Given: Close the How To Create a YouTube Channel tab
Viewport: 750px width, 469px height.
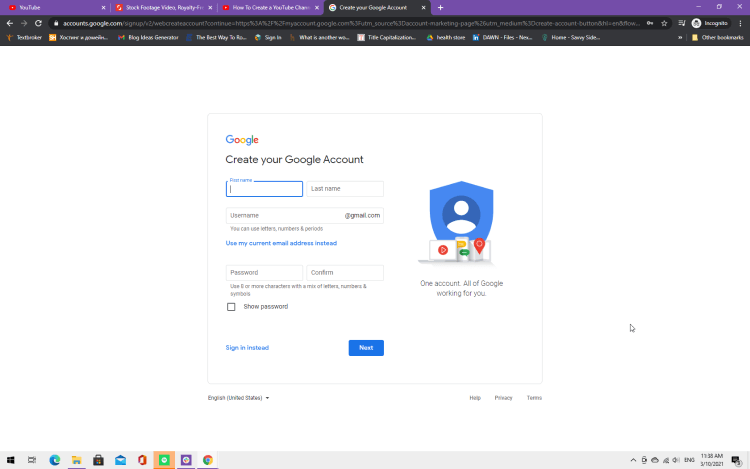Looking at the screenshot, I should [317, 8].
